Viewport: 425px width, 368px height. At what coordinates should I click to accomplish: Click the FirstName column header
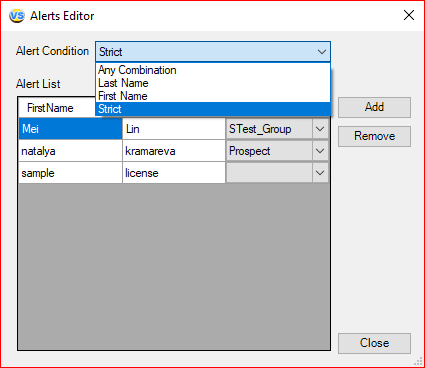(x=57, y=108)
